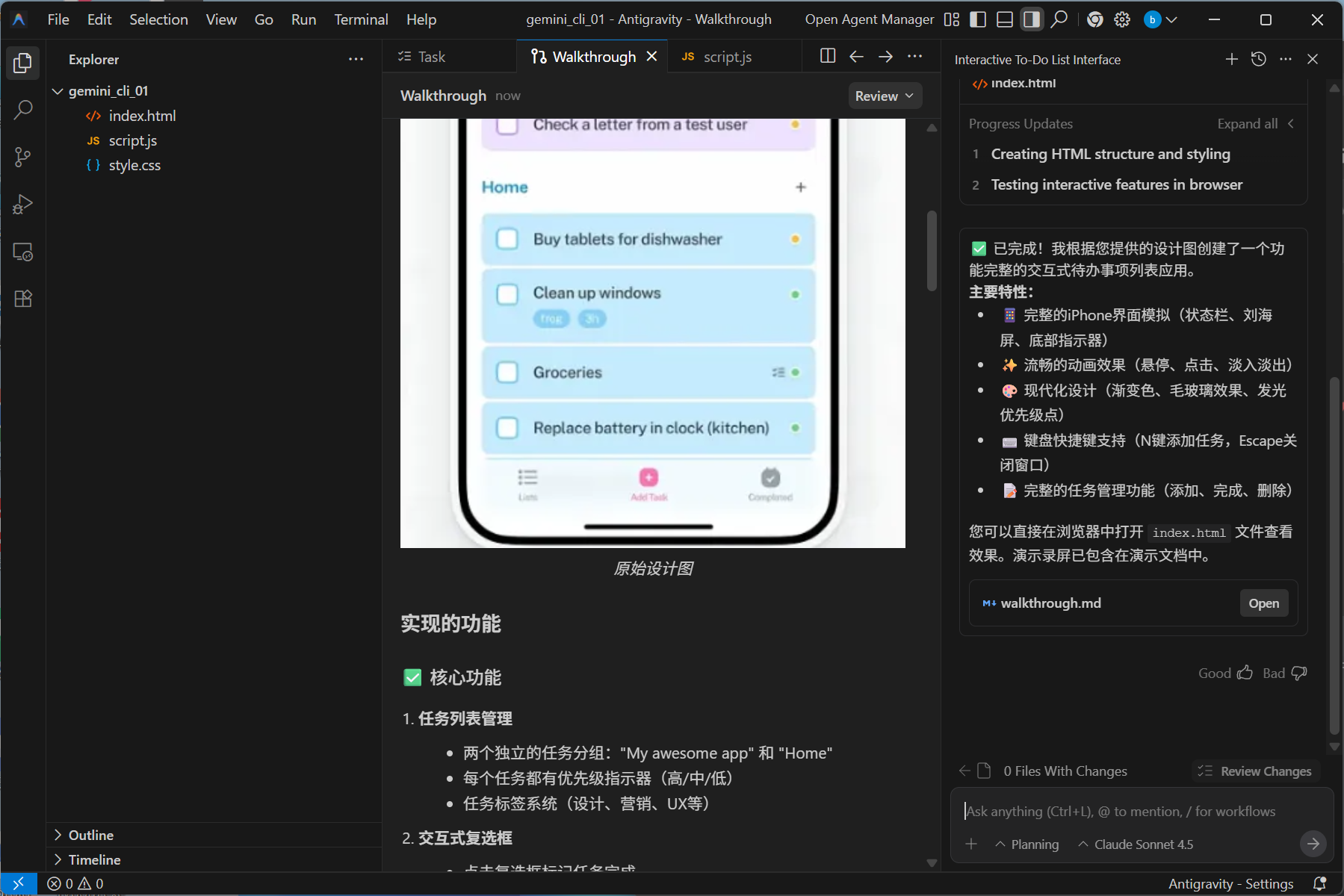Toggle the secondary sidebar visibility

click(x=1032, y=19)
